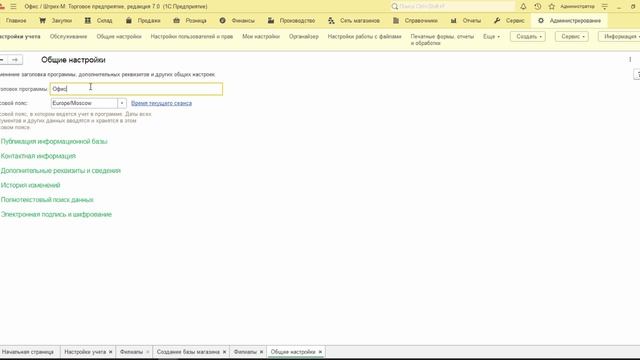Open the main hamburger menu icon
The image size is (640, 360).
pos(13,7)
